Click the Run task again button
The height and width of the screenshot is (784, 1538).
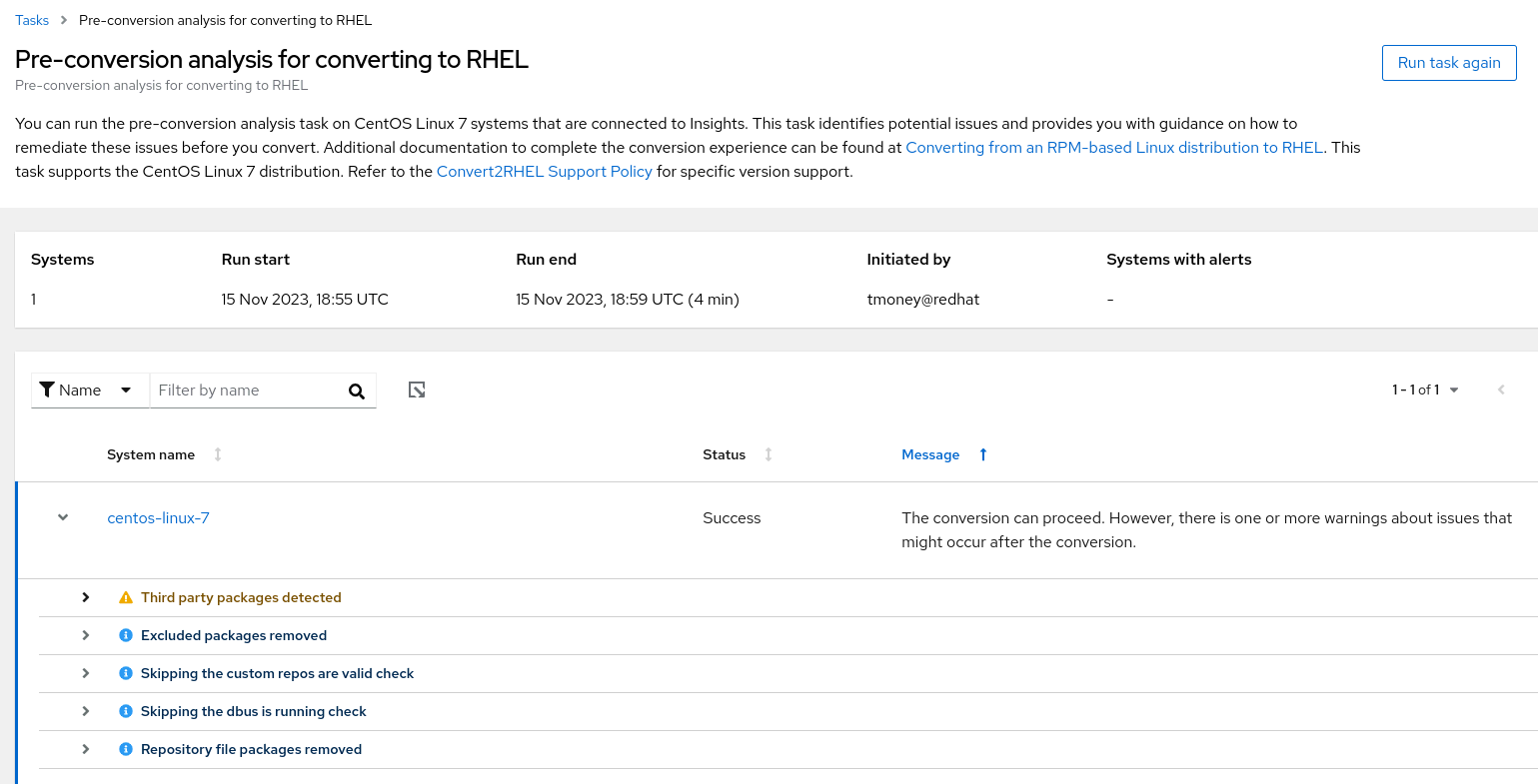point(1449,62)
